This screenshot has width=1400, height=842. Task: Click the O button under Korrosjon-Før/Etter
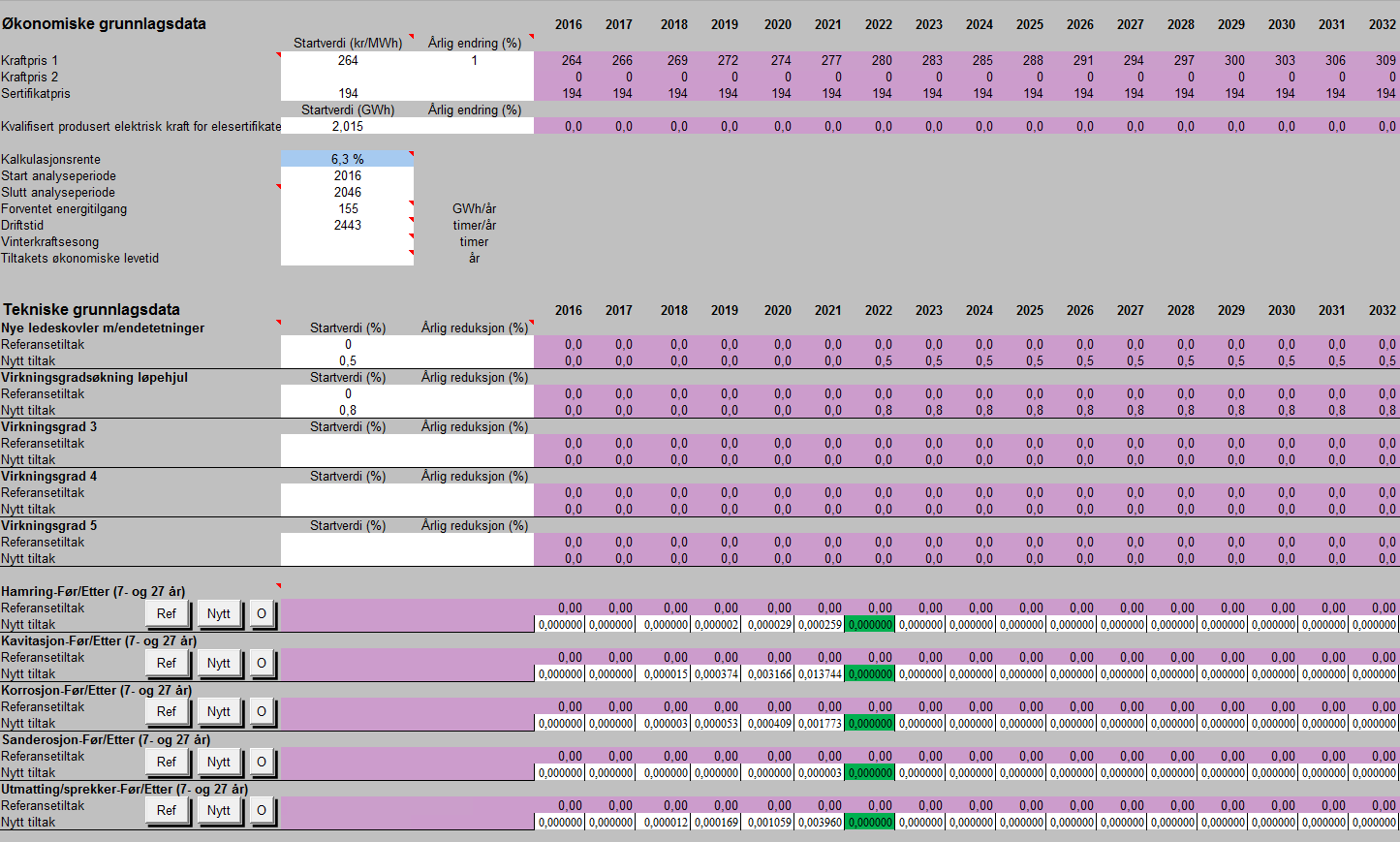pyautogui.click(x=262, y=711)
